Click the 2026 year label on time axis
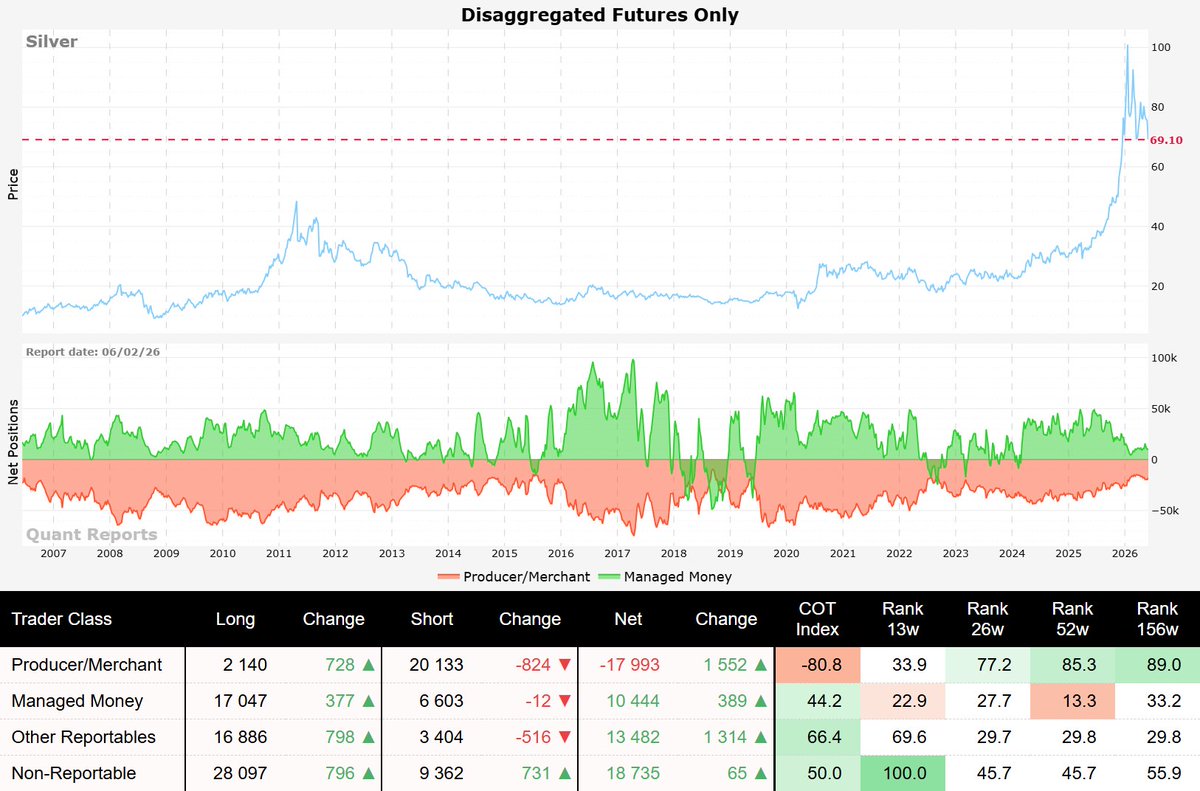This screenshot has height=791, width=1200. (1125, 553)
